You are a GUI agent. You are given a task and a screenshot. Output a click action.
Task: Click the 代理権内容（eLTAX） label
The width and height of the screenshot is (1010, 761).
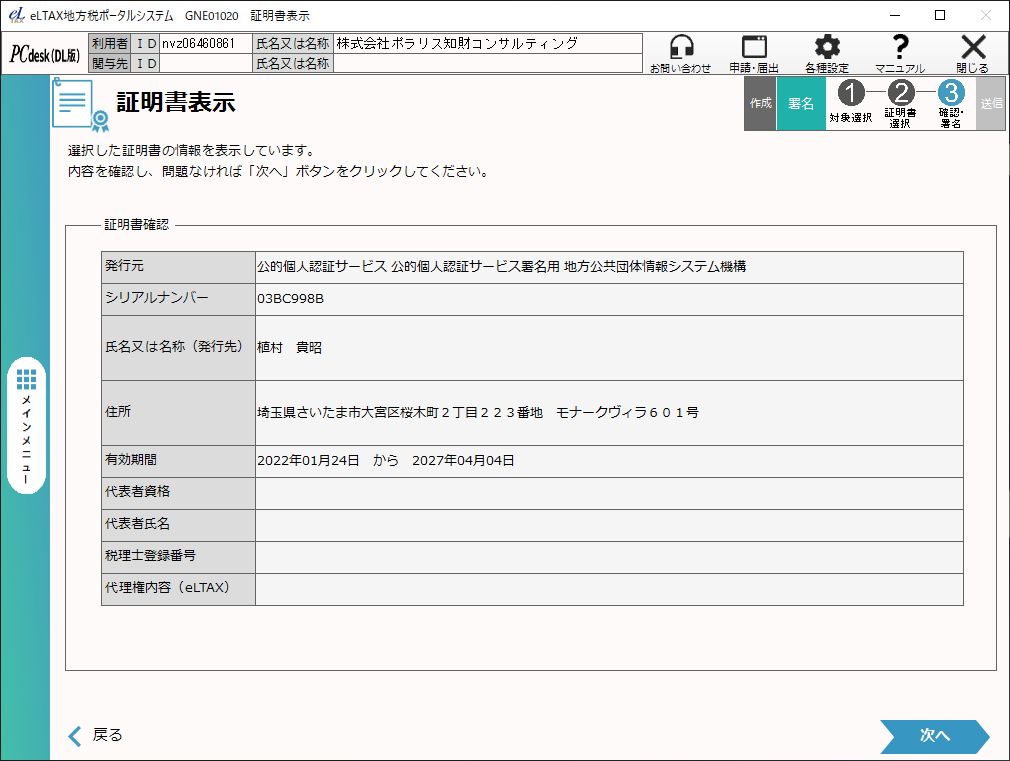point(178,589)
